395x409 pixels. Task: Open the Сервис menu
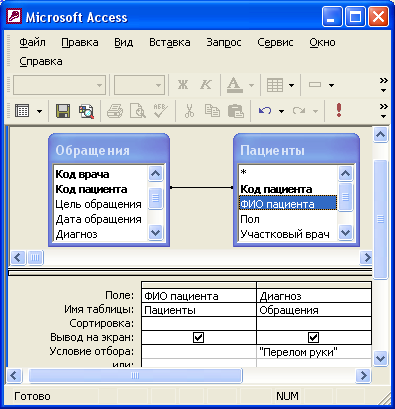(x=275, y=42)
